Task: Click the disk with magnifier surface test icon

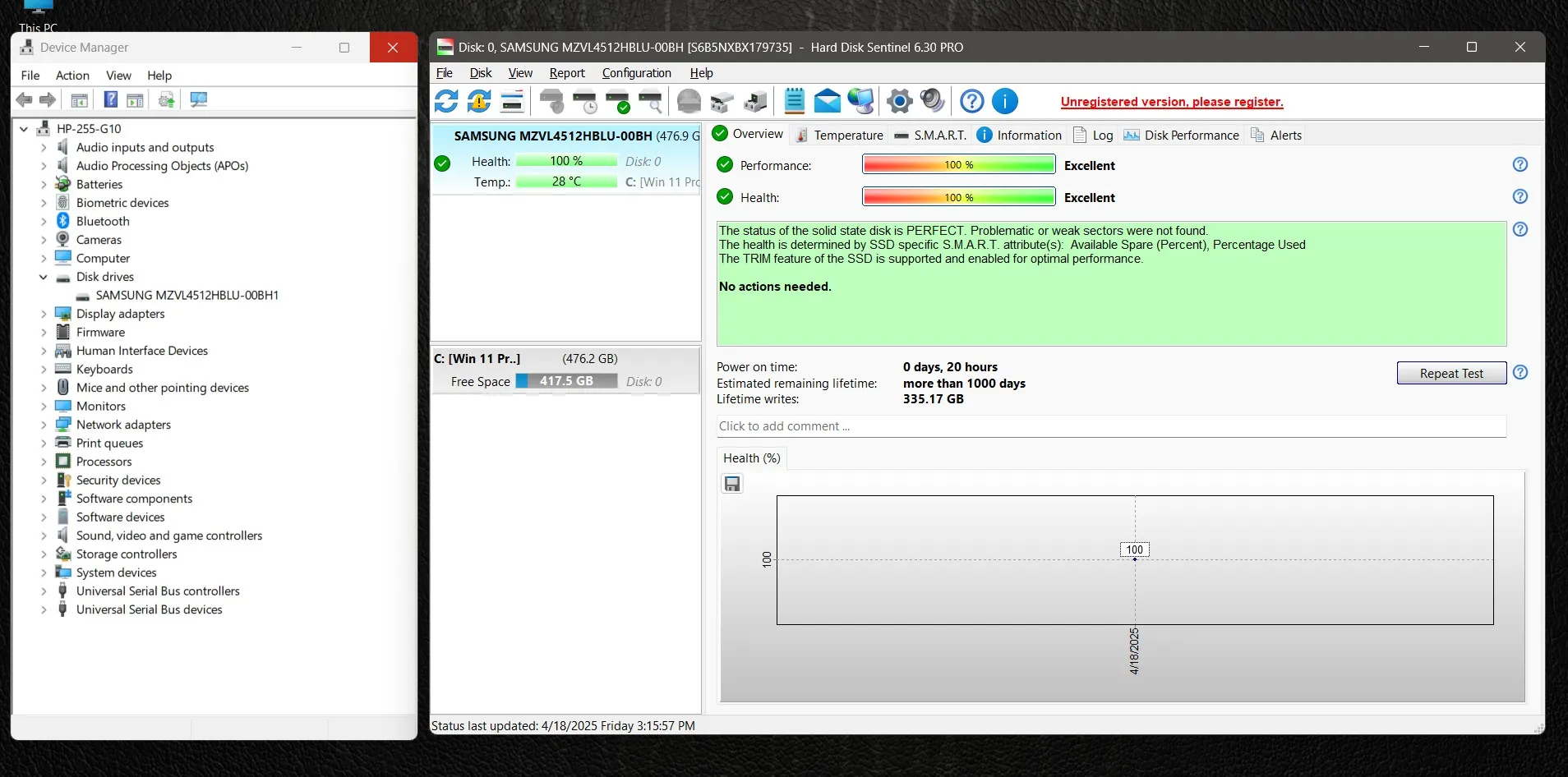Action: click(x=650, y=101)
